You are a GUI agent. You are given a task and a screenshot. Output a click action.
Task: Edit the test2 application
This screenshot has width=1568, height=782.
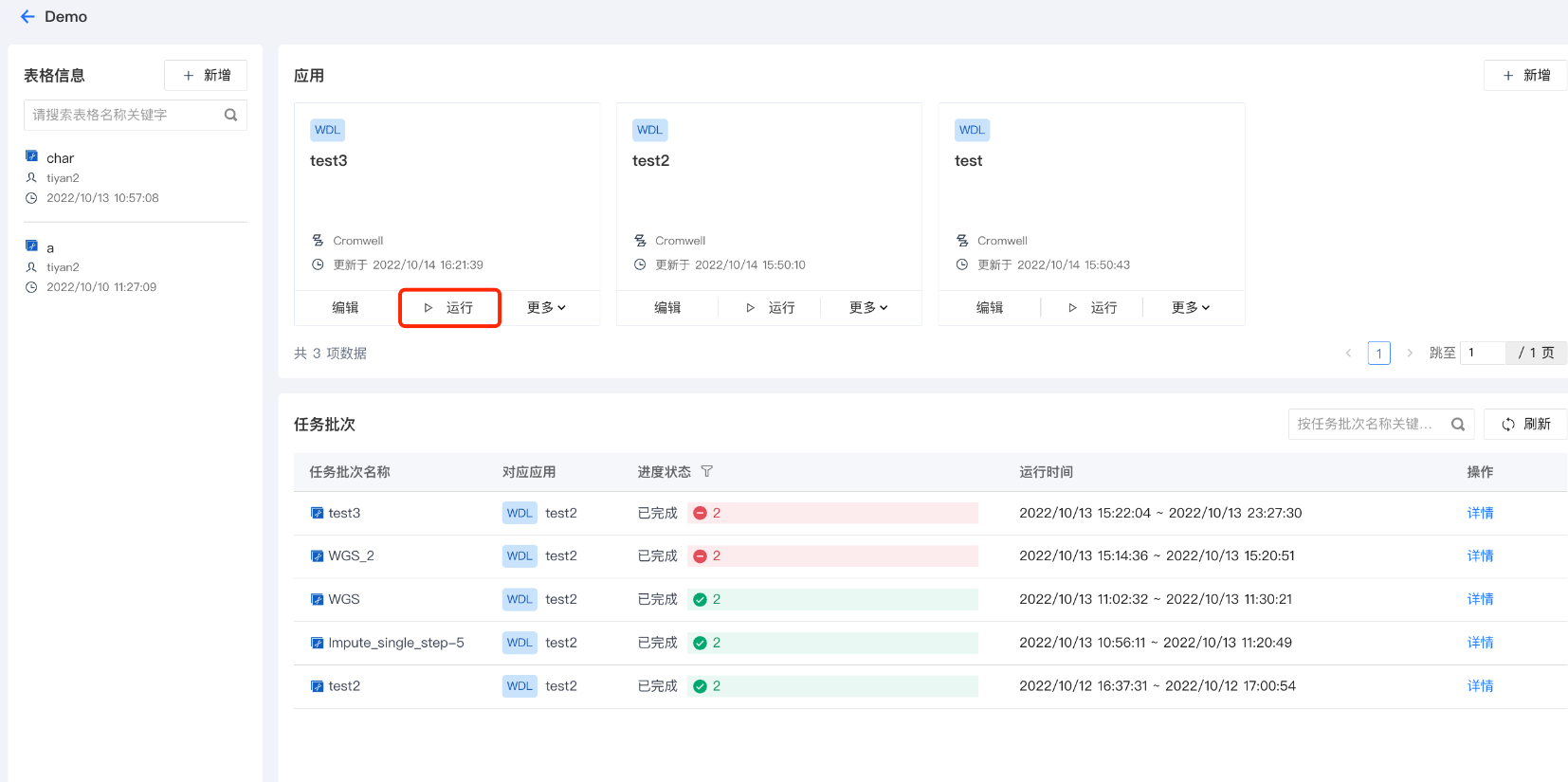667,308
